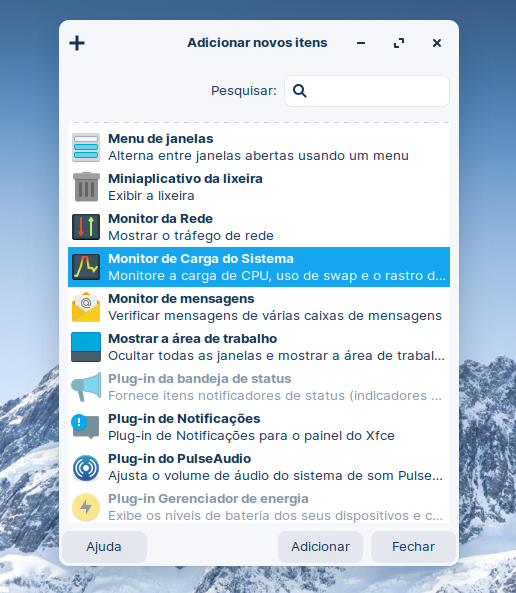This screenshot has width=516, height=593.
Task: Select the envelope icon for Monitor de mensagens
Action: click(86, 307)
